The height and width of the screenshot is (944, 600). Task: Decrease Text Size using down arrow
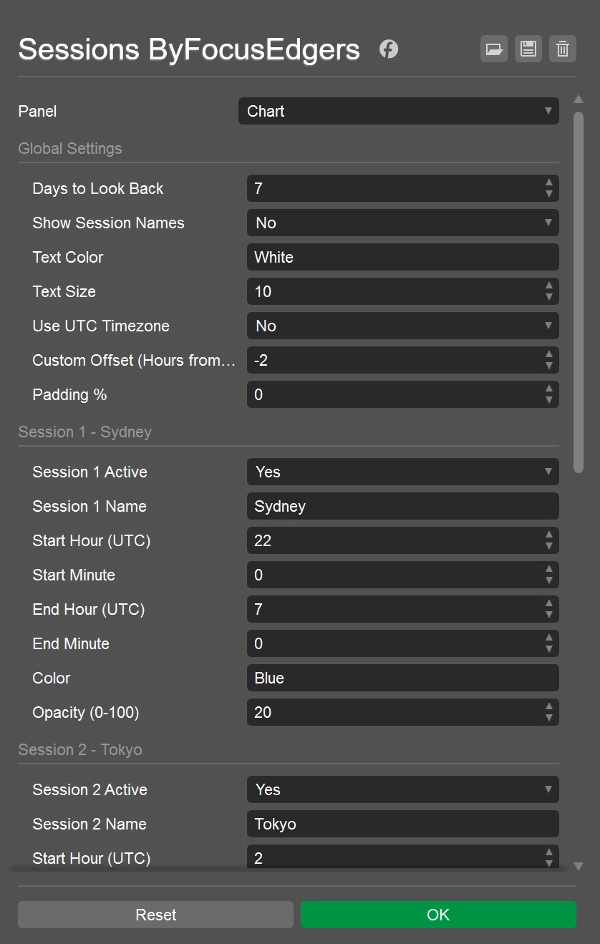(x=549, y=297)
